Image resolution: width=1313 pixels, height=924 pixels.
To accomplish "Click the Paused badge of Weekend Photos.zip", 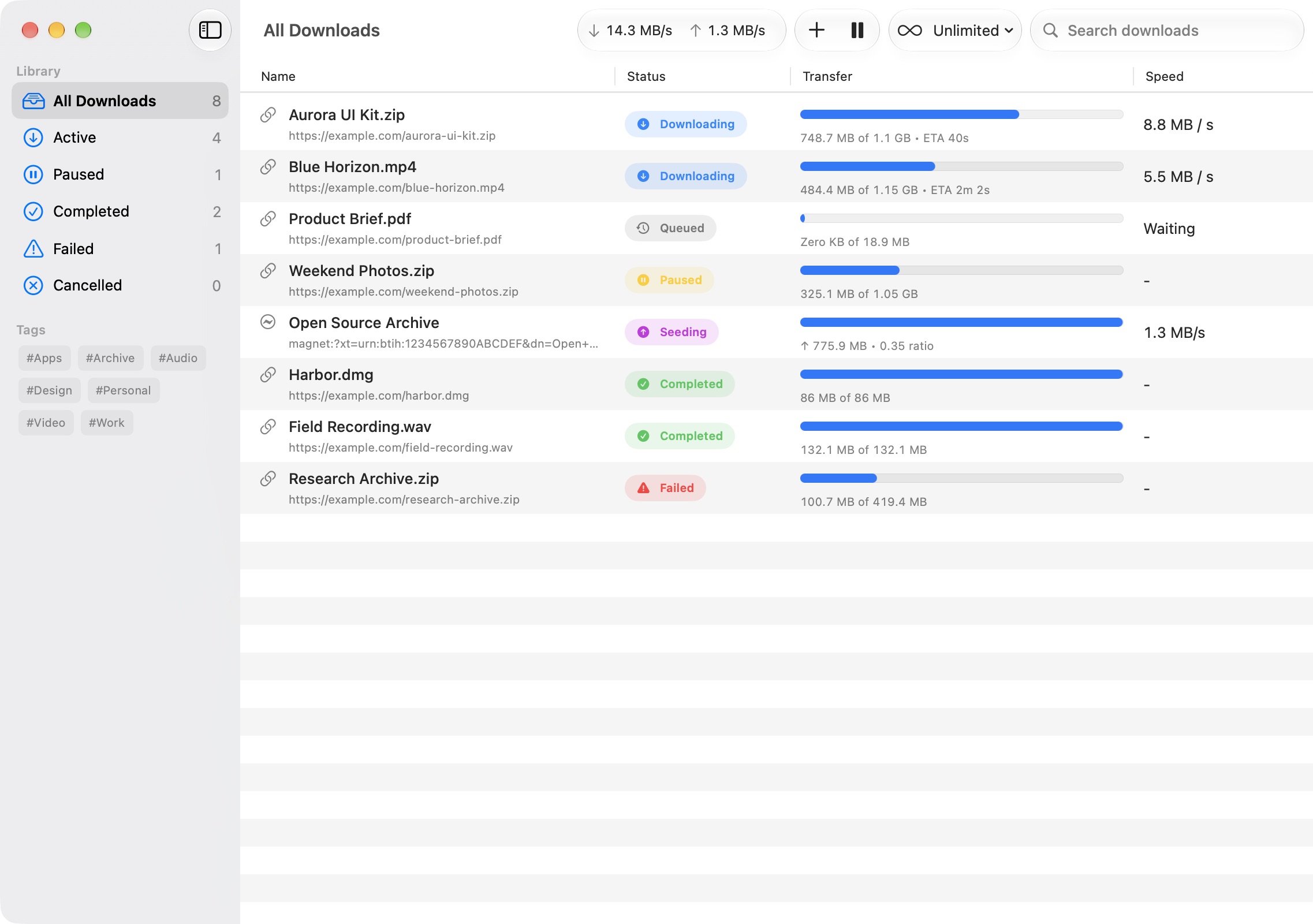I will [x=669, y=280].
